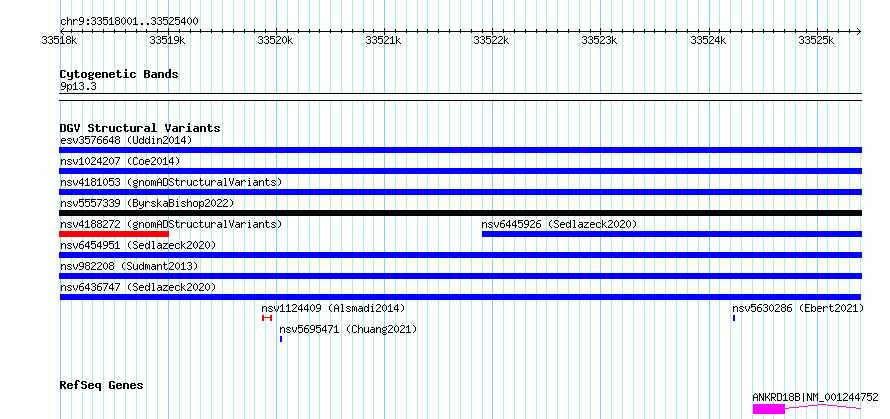Screen dimensions: 890x419
Task: Click the 33522k ruler tick label
Action: pos(491,40)
